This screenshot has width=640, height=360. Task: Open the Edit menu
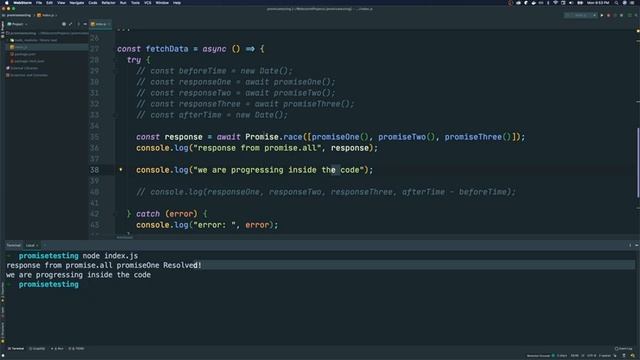(x=49, y=3)
